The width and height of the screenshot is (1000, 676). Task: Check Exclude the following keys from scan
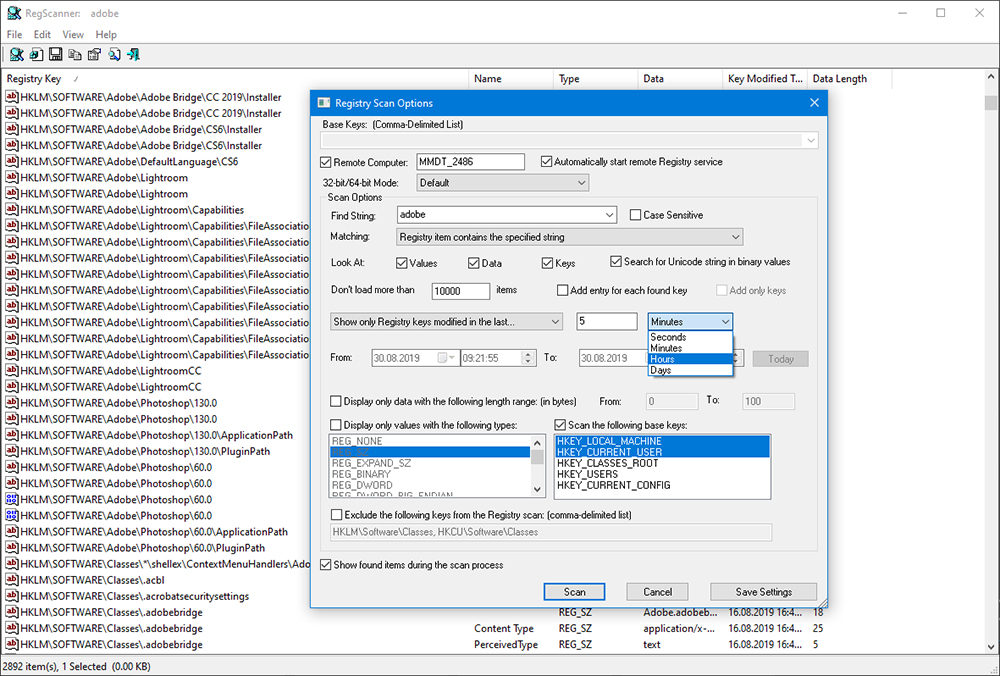[336, 515]
